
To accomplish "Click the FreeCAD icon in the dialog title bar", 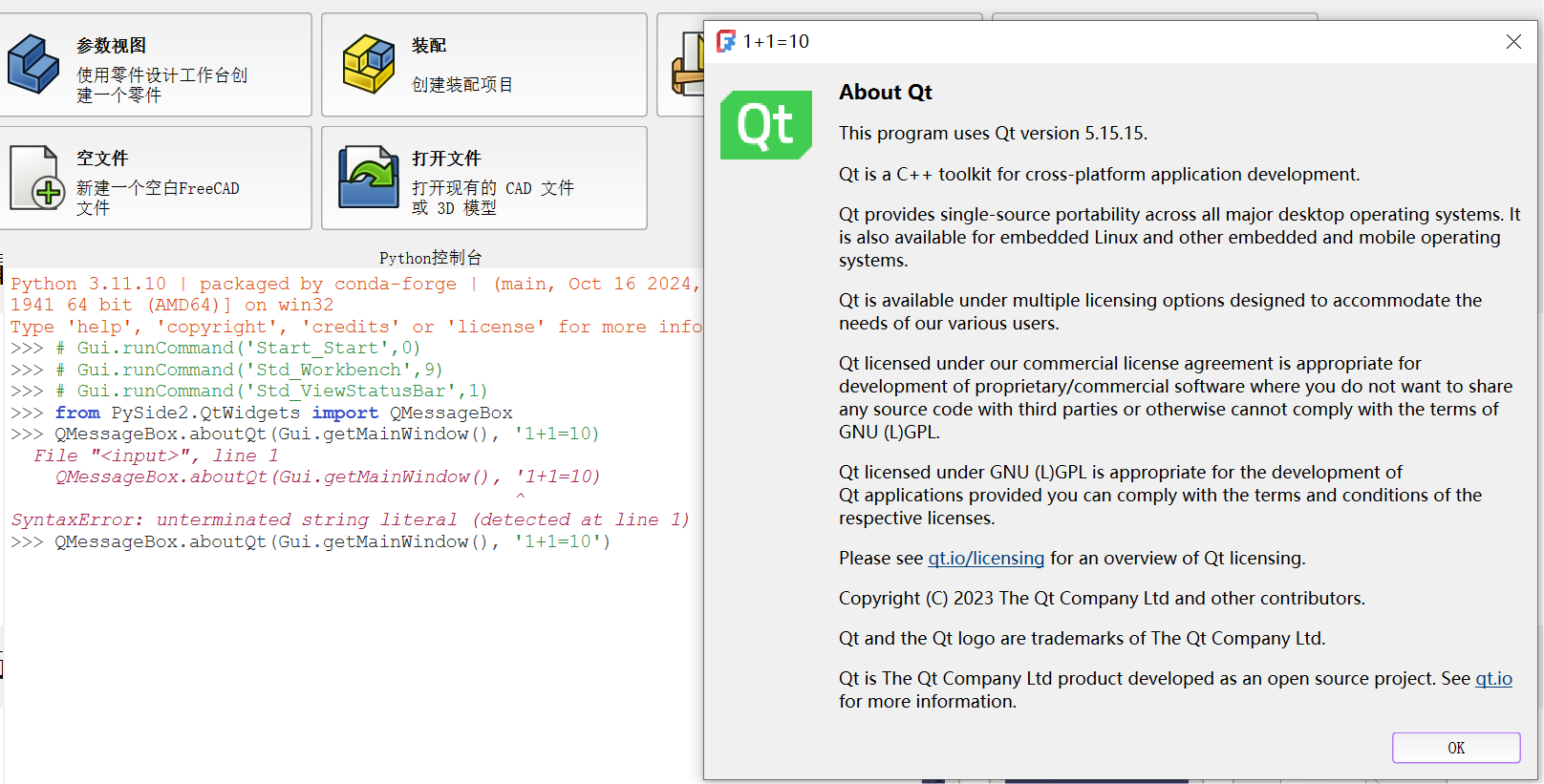I will point(726,41).
